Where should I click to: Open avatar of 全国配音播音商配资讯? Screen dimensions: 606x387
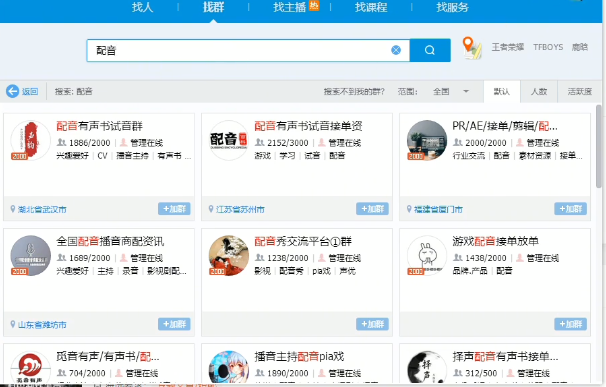point(30,256)
